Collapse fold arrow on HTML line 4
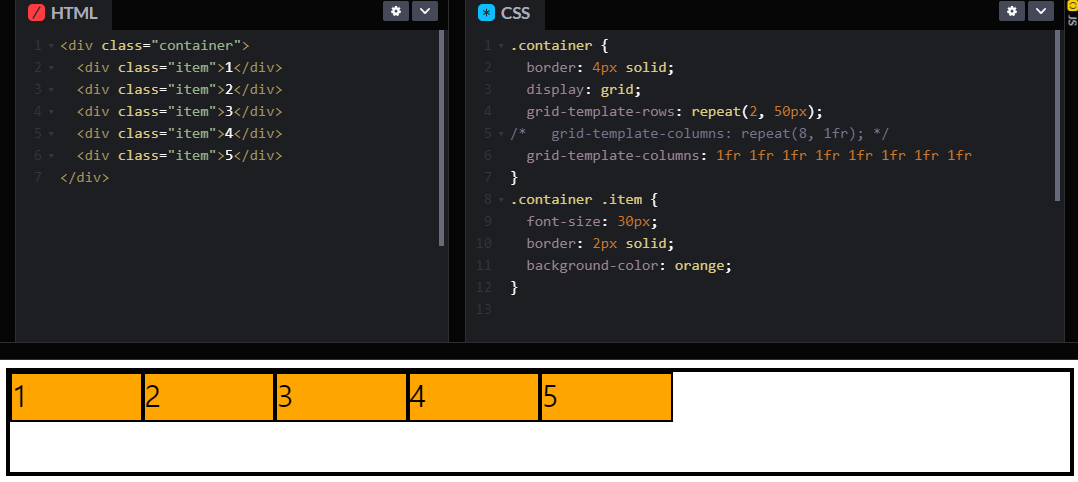This screenshot has height=482, width=1078. pyautogui.click(x=51, y=112)
